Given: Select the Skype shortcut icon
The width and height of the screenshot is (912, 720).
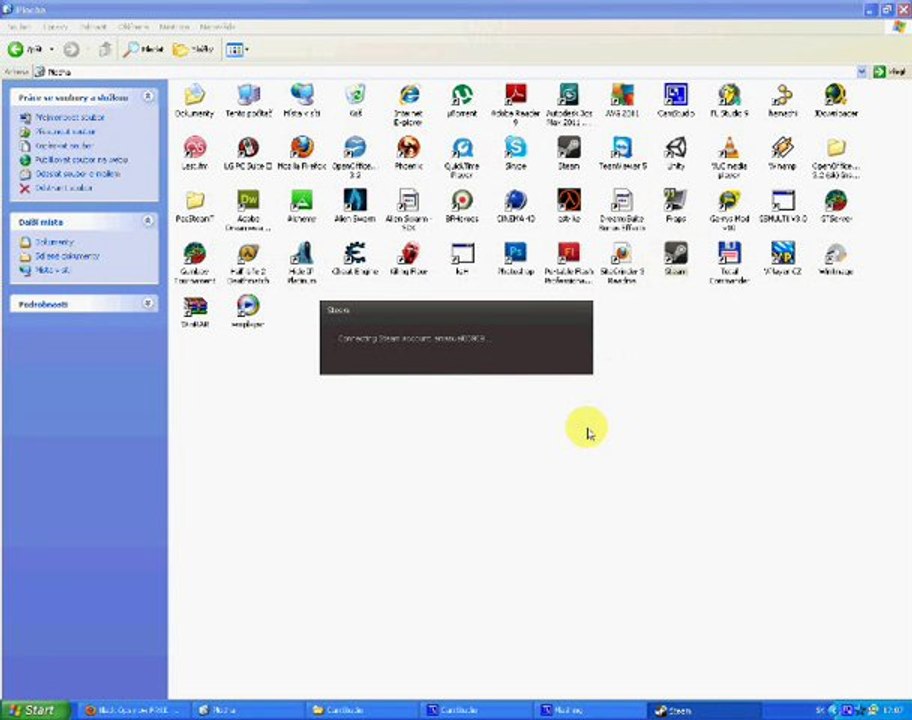Looking at the screenshot, I should (x=515, y=154).
